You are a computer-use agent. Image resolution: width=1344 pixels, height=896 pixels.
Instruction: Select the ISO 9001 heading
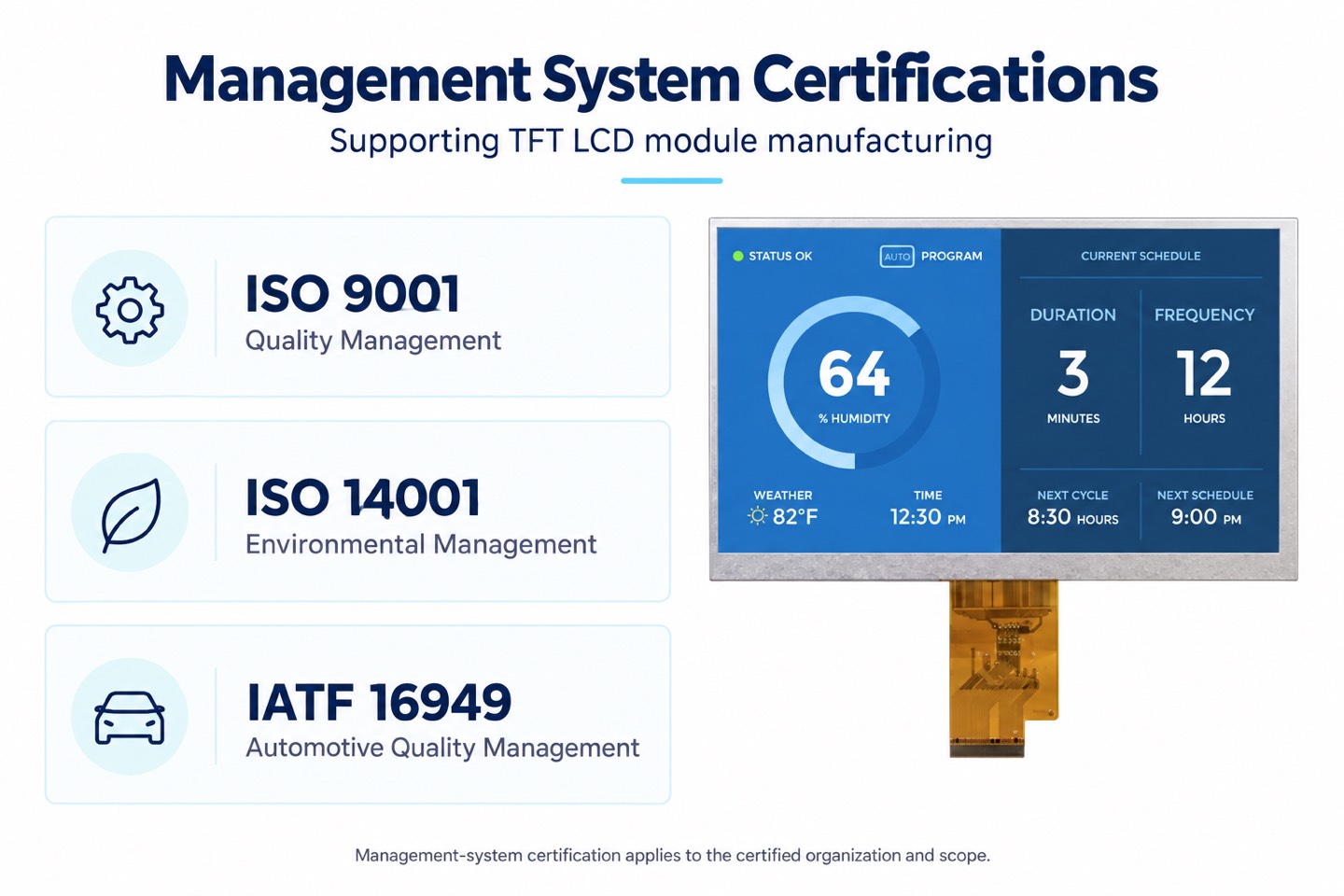(353, 294)
